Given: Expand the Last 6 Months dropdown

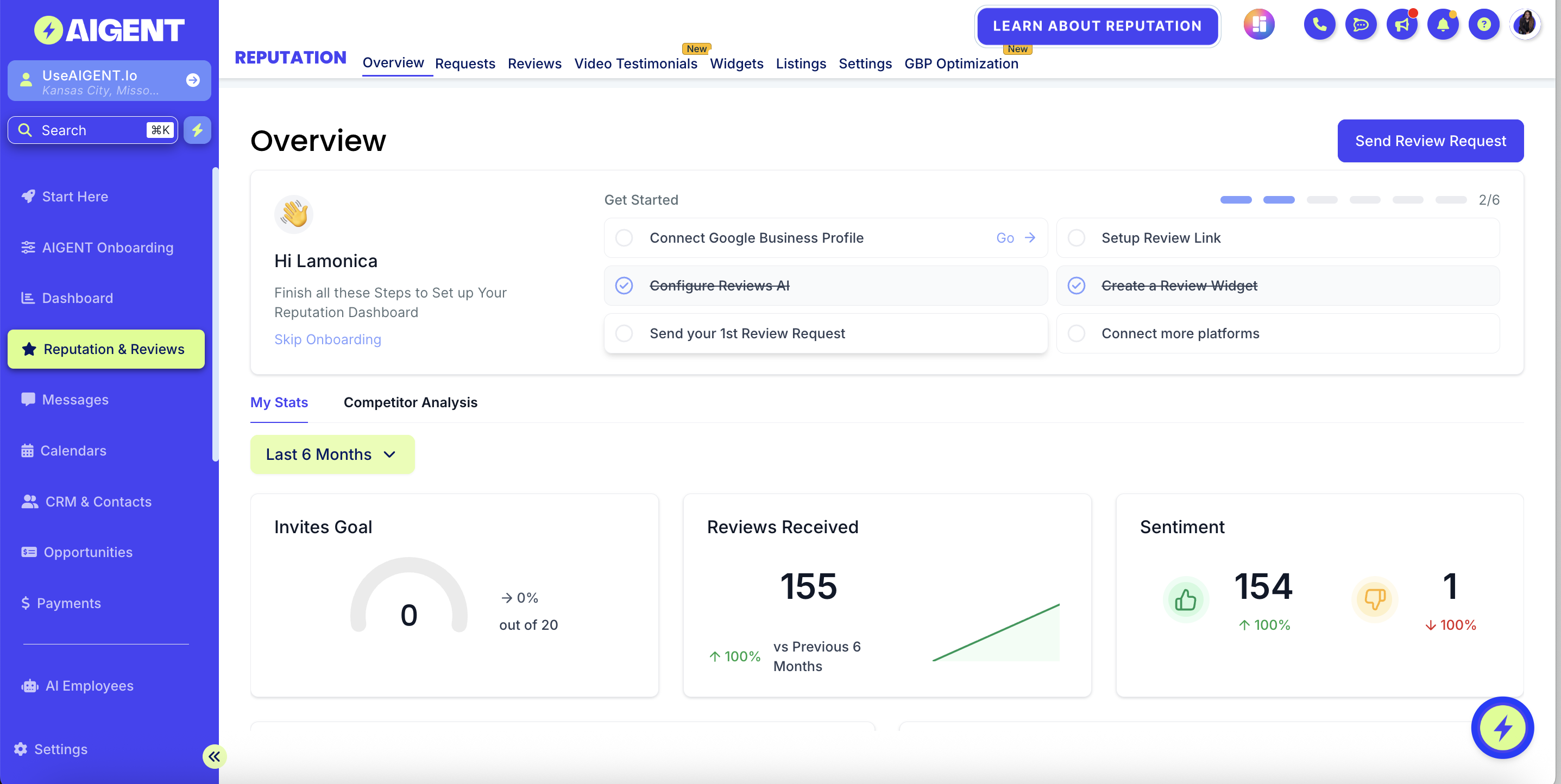Looking at the screenshot, I should [x=332, y=454].
